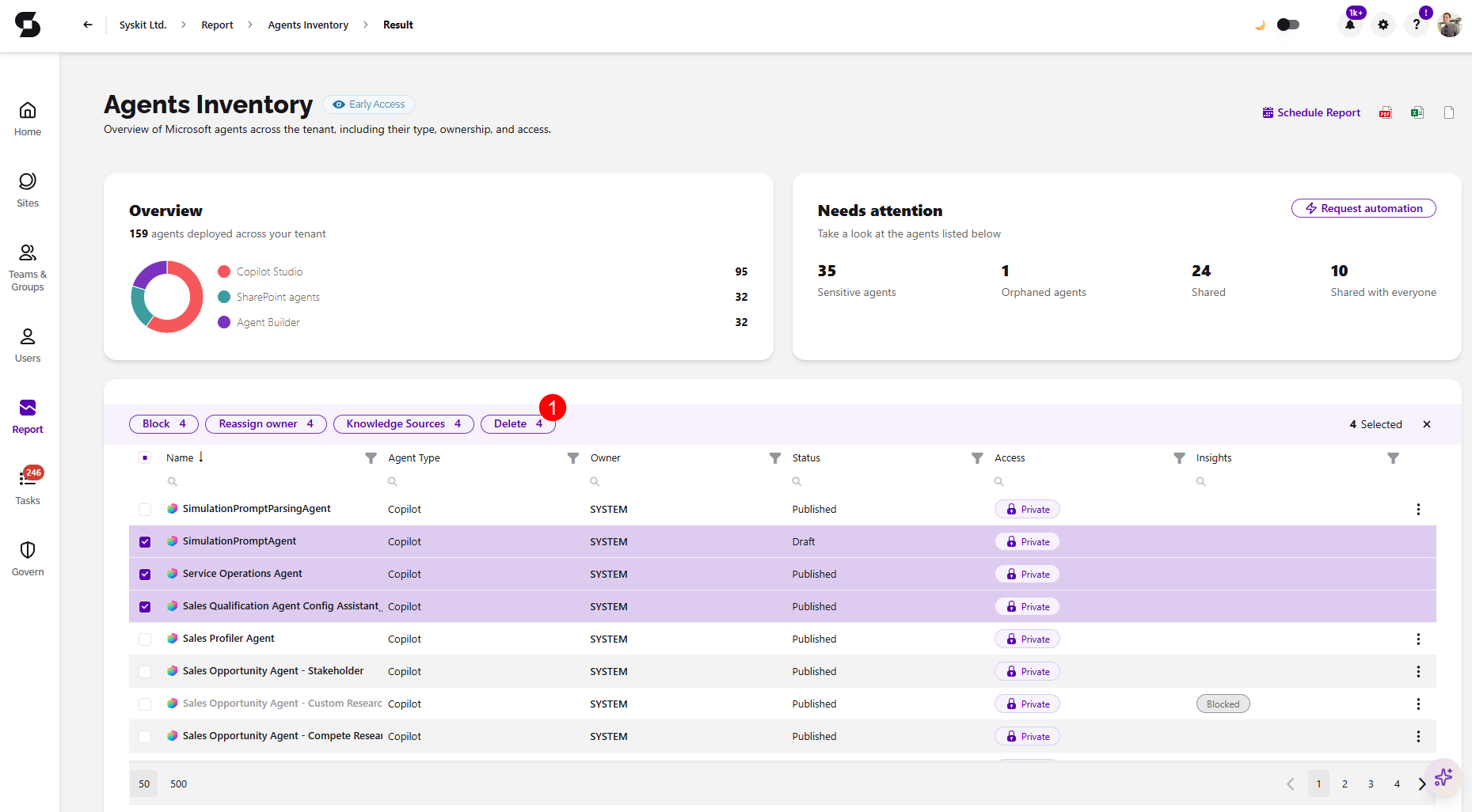Screen dimensions: 1472x812
Task: Open the Name column filter
Action: pyautogui.click(x=371, y=458)
